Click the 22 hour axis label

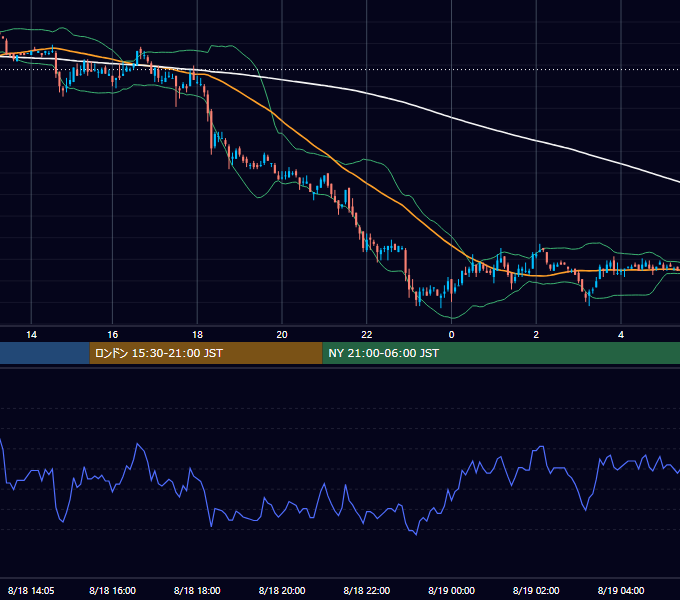pos(367,335)
